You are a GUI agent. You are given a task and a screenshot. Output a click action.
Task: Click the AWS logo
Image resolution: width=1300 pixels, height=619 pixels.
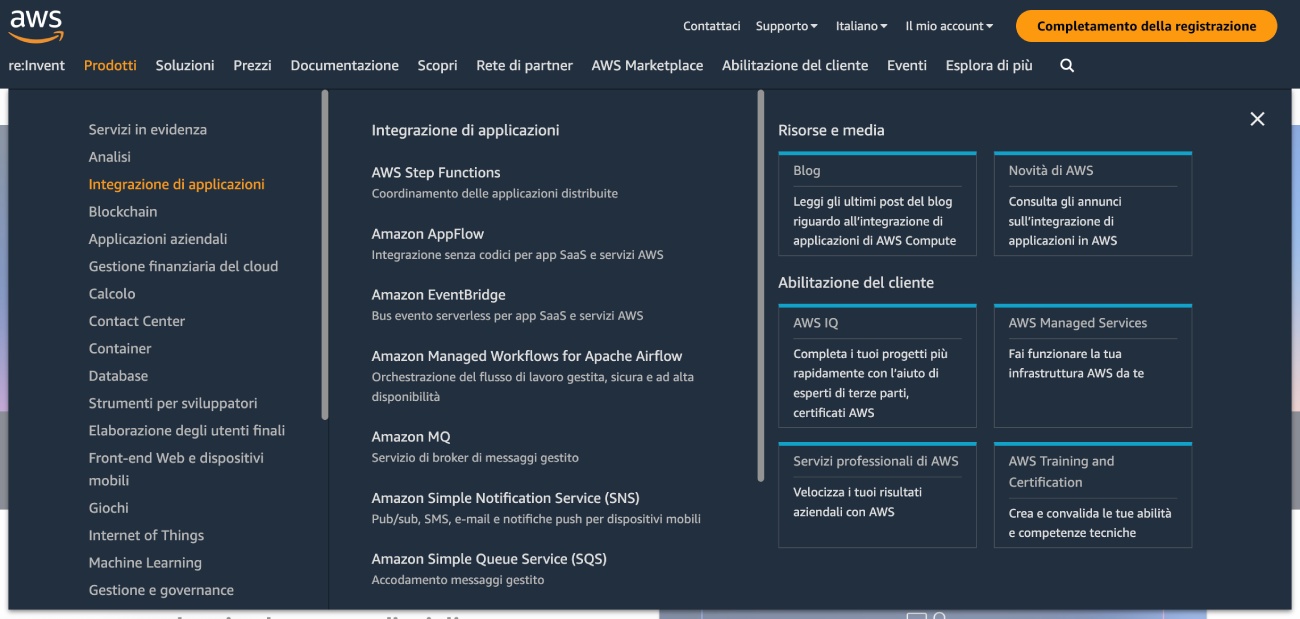click(37, 26)
